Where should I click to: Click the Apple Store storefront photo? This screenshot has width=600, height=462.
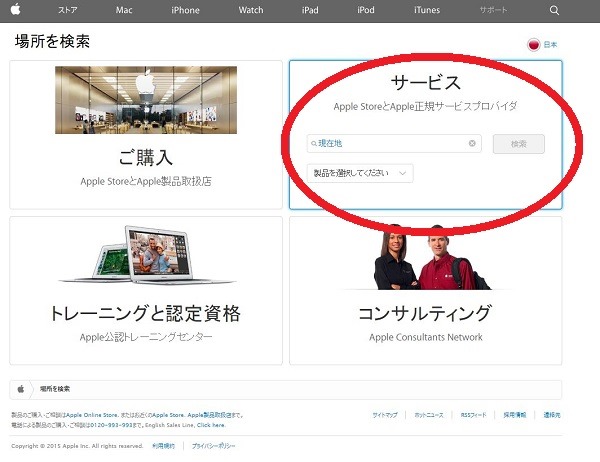pyautogui.click(x=146, y=100)
